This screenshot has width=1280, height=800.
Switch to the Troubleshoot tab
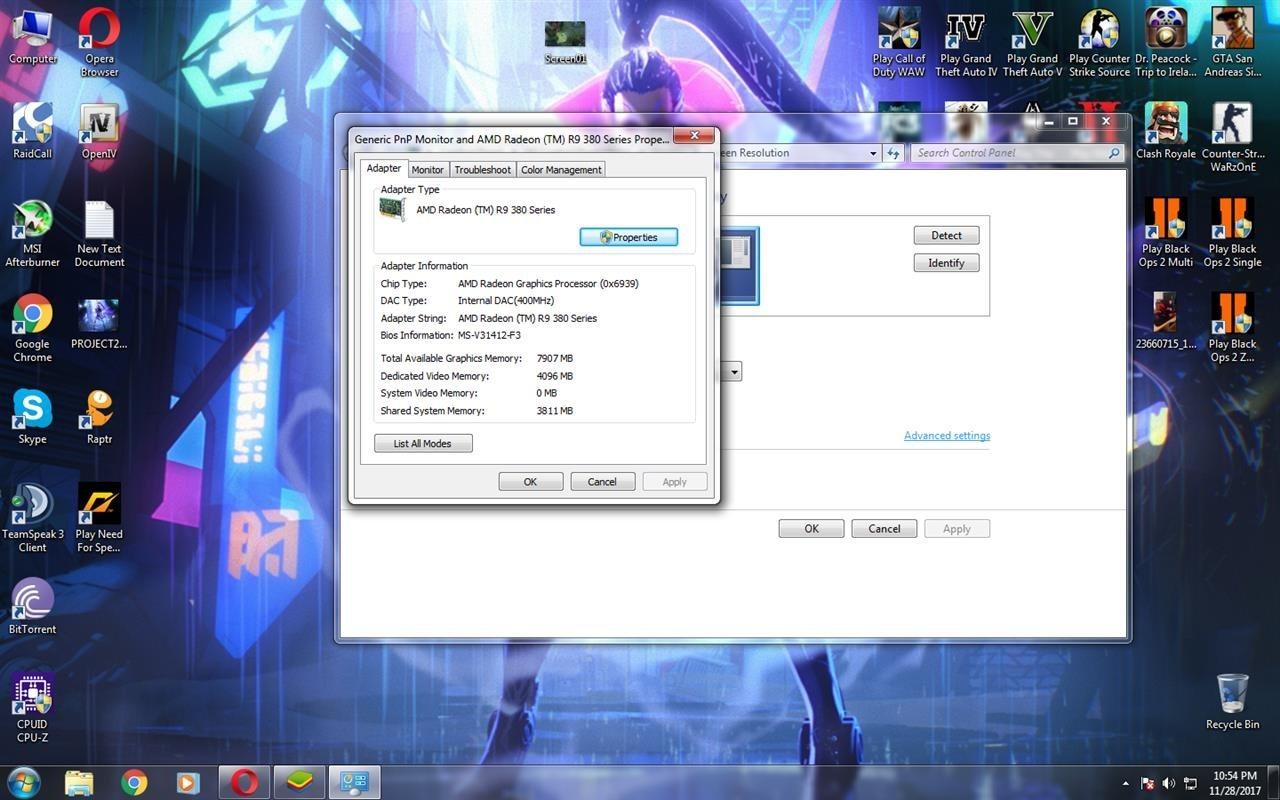pos(482,170)
